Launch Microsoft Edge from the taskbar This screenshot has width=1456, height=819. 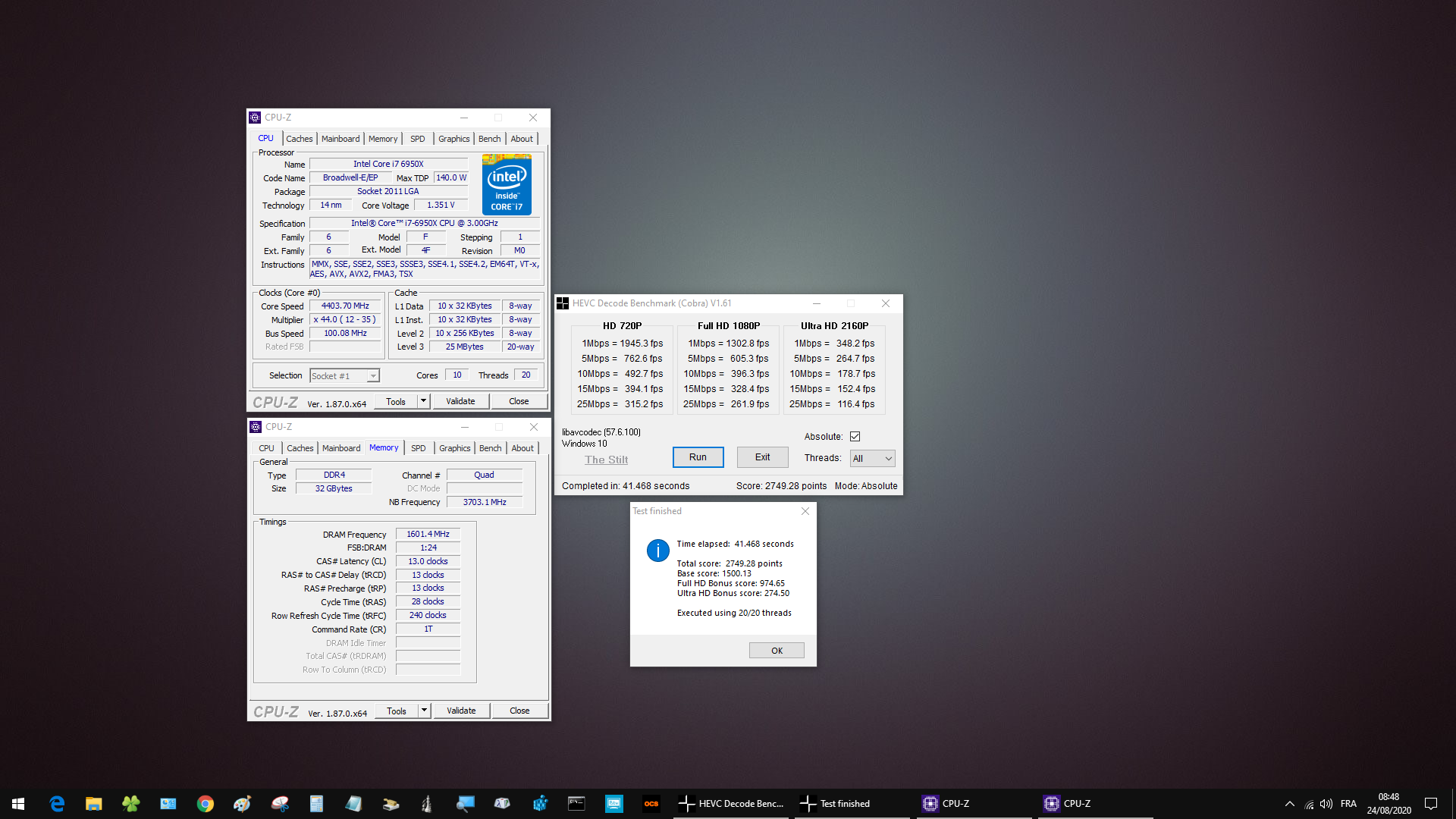pos(57,804)
